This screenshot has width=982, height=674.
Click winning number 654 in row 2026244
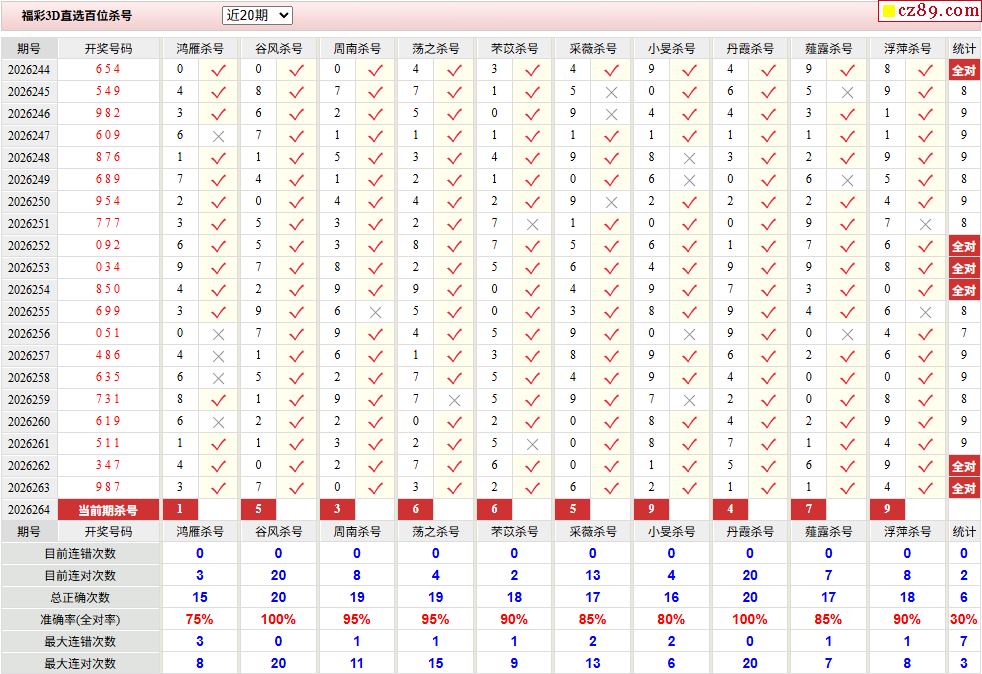tap(108, 69)
